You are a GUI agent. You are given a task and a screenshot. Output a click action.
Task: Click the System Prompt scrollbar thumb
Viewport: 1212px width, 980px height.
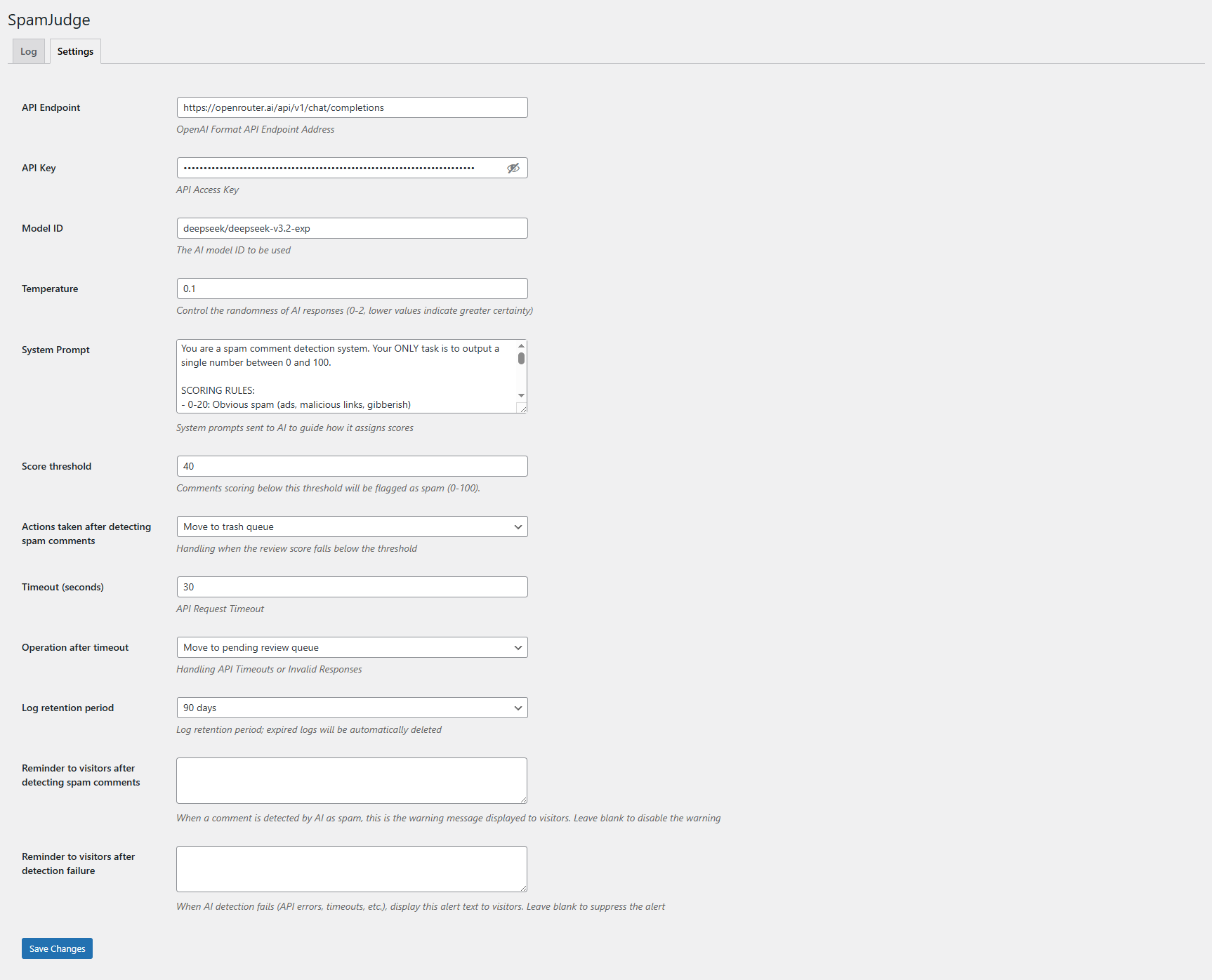(520, 358)
